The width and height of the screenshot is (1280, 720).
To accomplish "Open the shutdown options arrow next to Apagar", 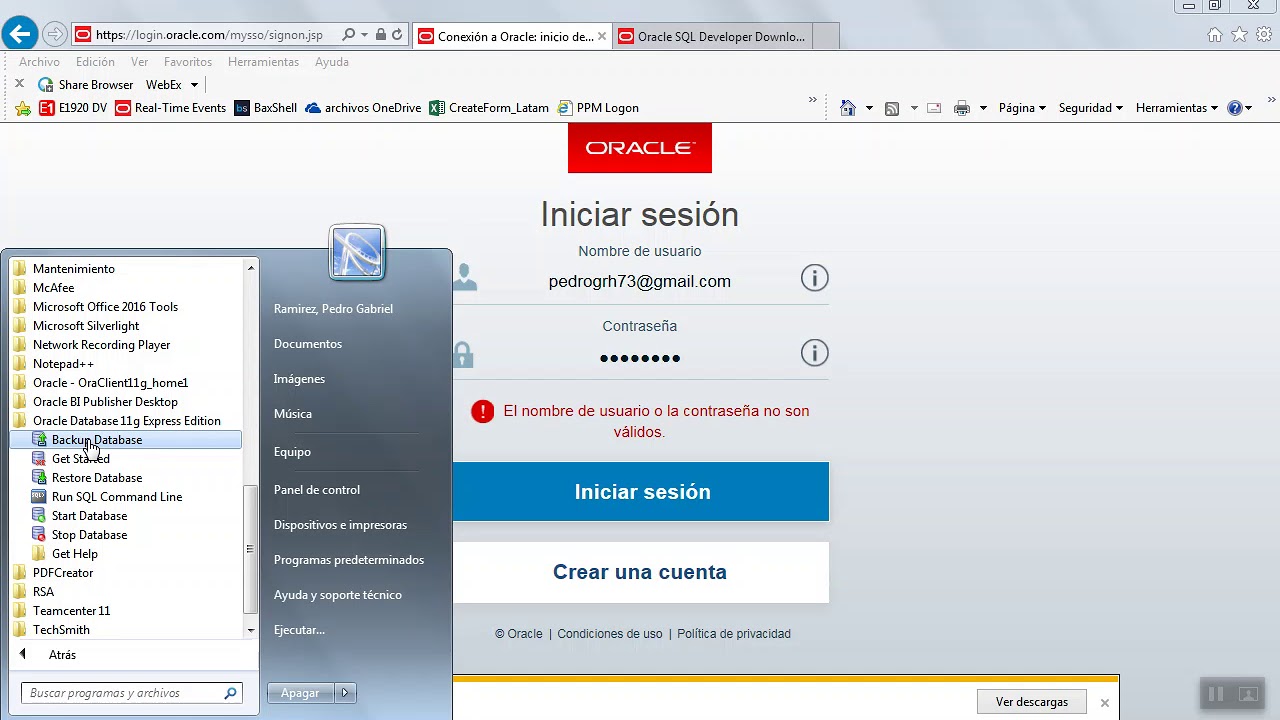I will [345, 693].
